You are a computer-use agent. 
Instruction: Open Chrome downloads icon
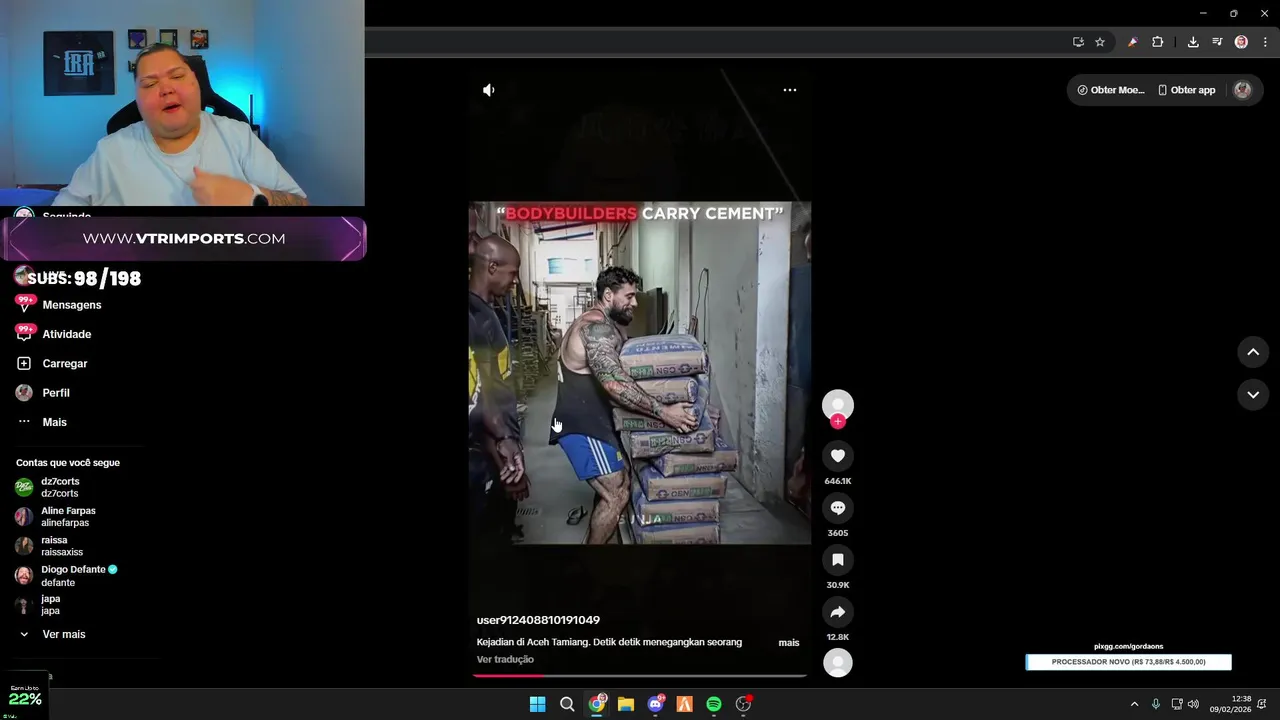pos(1193,42)
